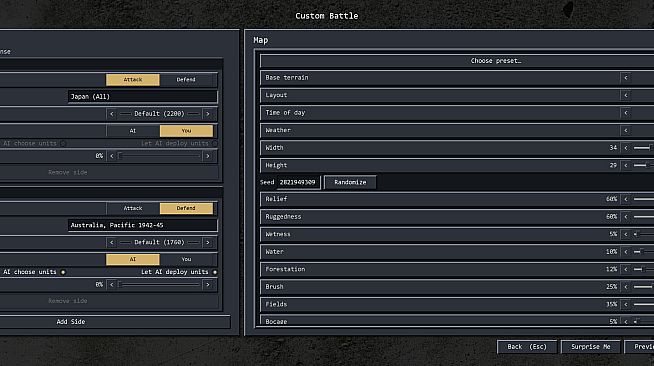Click right arrow of Australia side percent slider
Image resolution: width=654 pixels, height=366 pixels.
(x=208, y=285)
